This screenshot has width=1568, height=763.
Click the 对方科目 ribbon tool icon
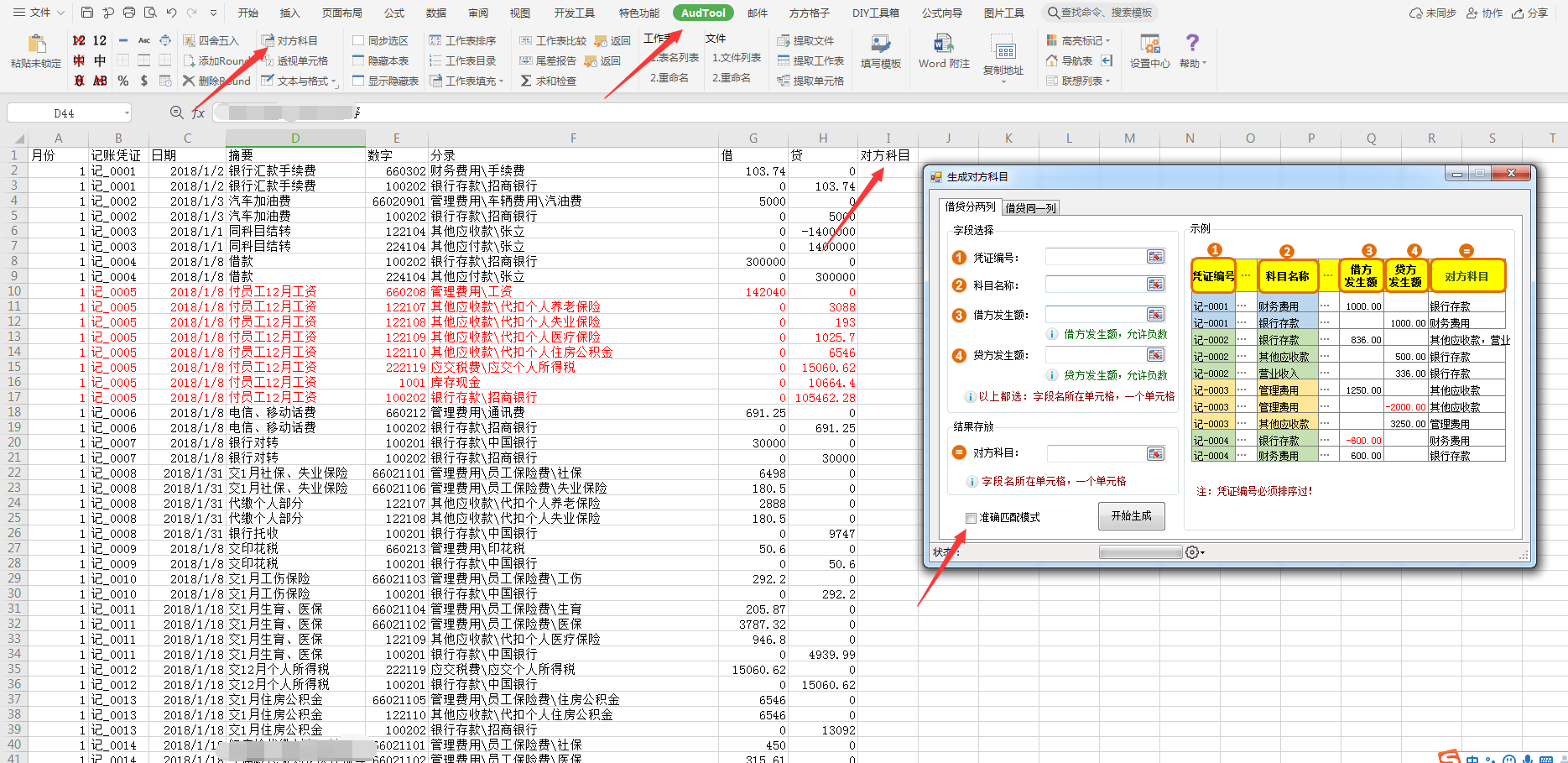tap(268, 40)
